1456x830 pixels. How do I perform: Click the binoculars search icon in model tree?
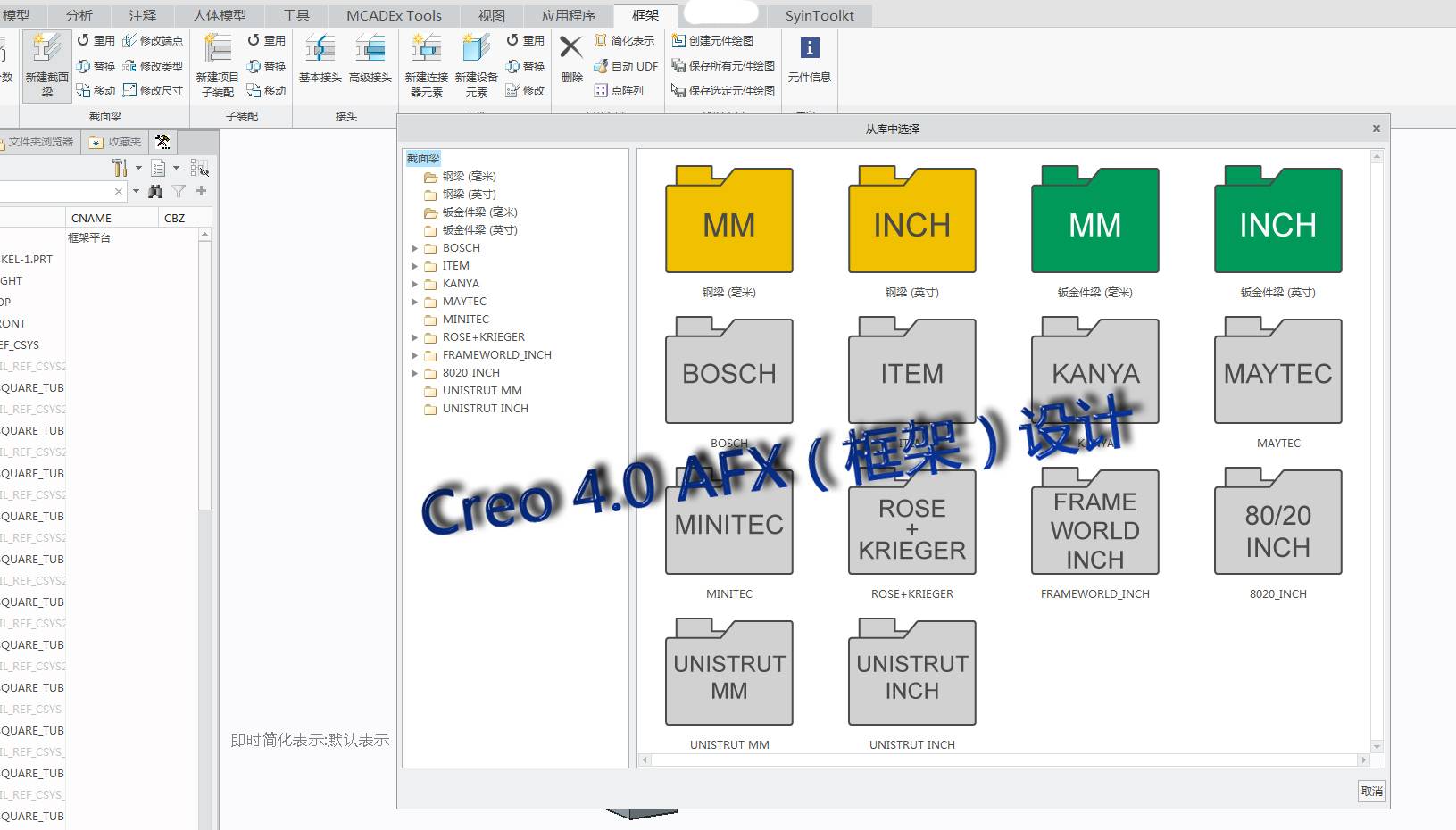click(x=156, y=191)
